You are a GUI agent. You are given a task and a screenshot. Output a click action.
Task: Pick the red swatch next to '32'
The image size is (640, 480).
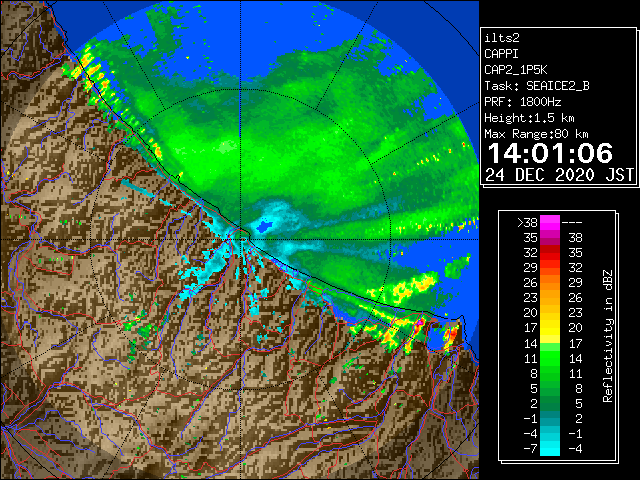(550, 253)
